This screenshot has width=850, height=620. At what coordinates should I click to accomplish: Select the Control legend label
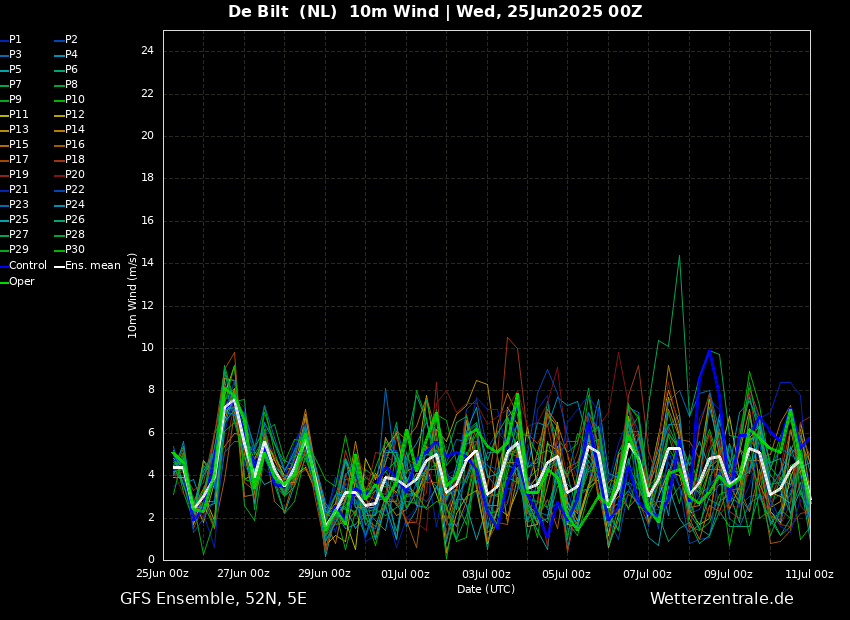pyautogui.click(x=24, y=266)
